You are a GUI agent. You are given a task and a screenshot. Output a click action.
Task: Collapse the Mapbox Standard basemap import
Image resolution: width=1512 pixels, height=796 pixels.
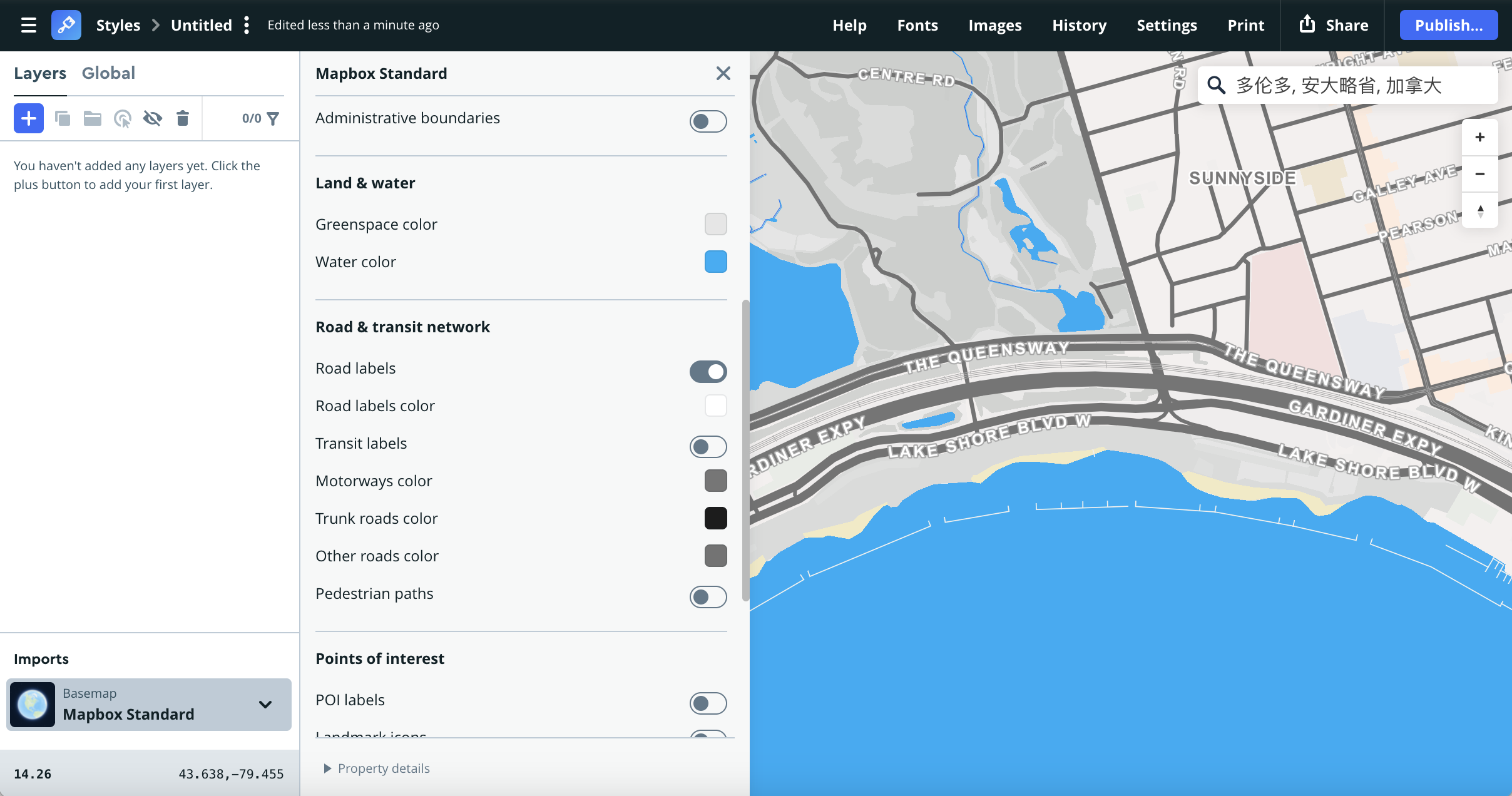point(266,705)
